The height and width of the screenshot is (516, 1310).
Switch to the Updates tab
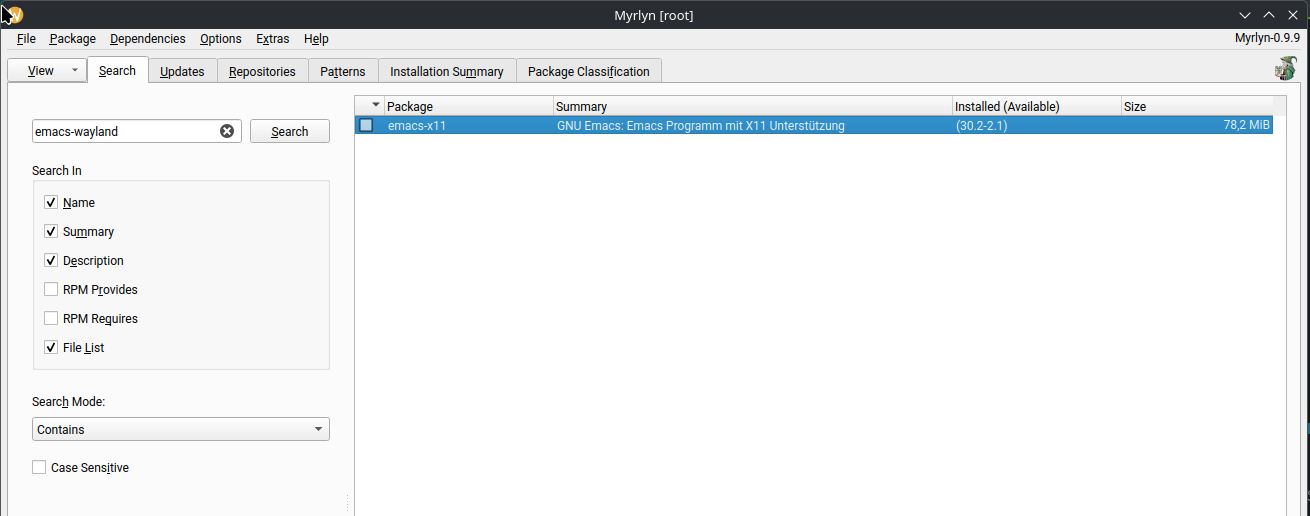pos(182,71)
